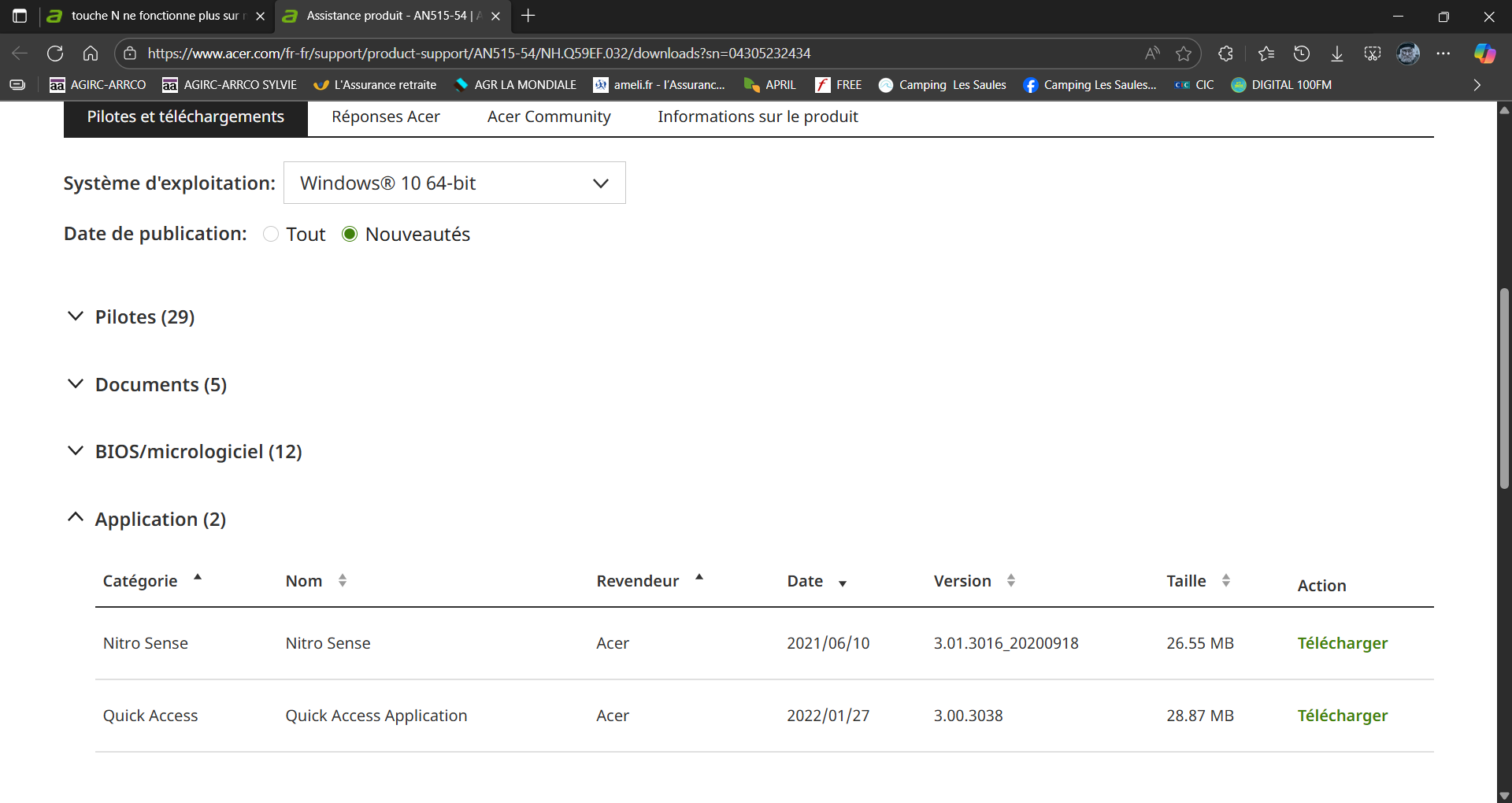1512x803 pixels.
Task: Click the page vertical scrollbar thumb
Action: coord(1504,389)
